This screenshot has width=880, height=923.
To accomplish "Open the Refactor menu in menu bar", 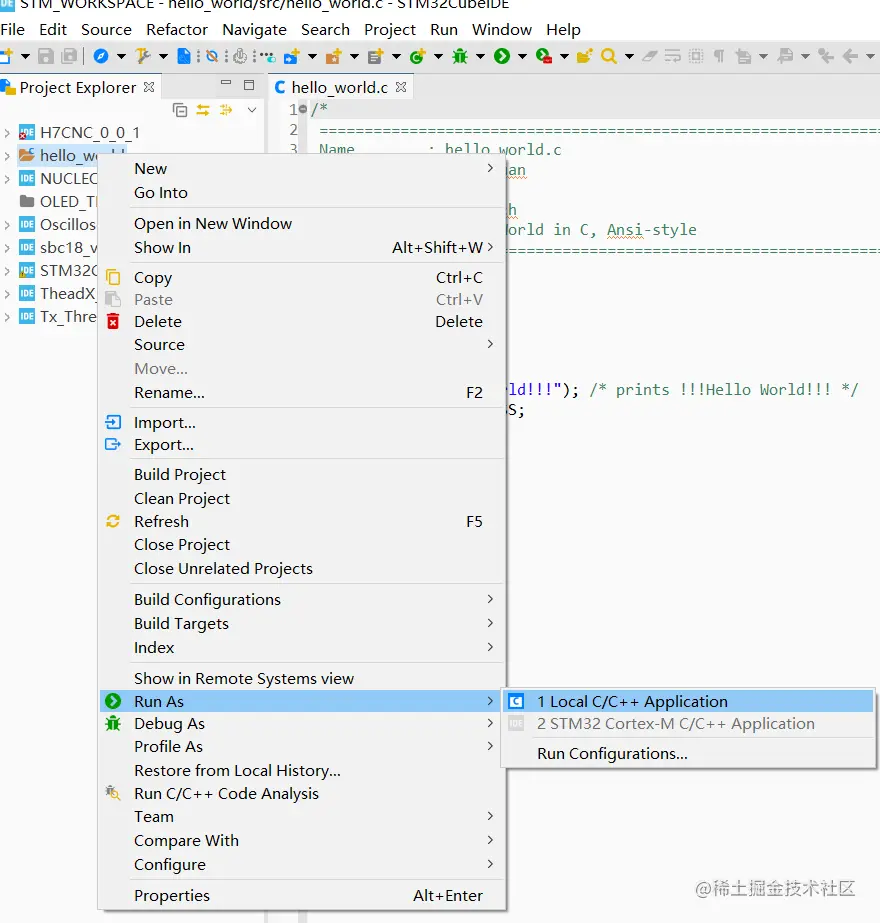I will pyautogui.click(x=177, y=29).
